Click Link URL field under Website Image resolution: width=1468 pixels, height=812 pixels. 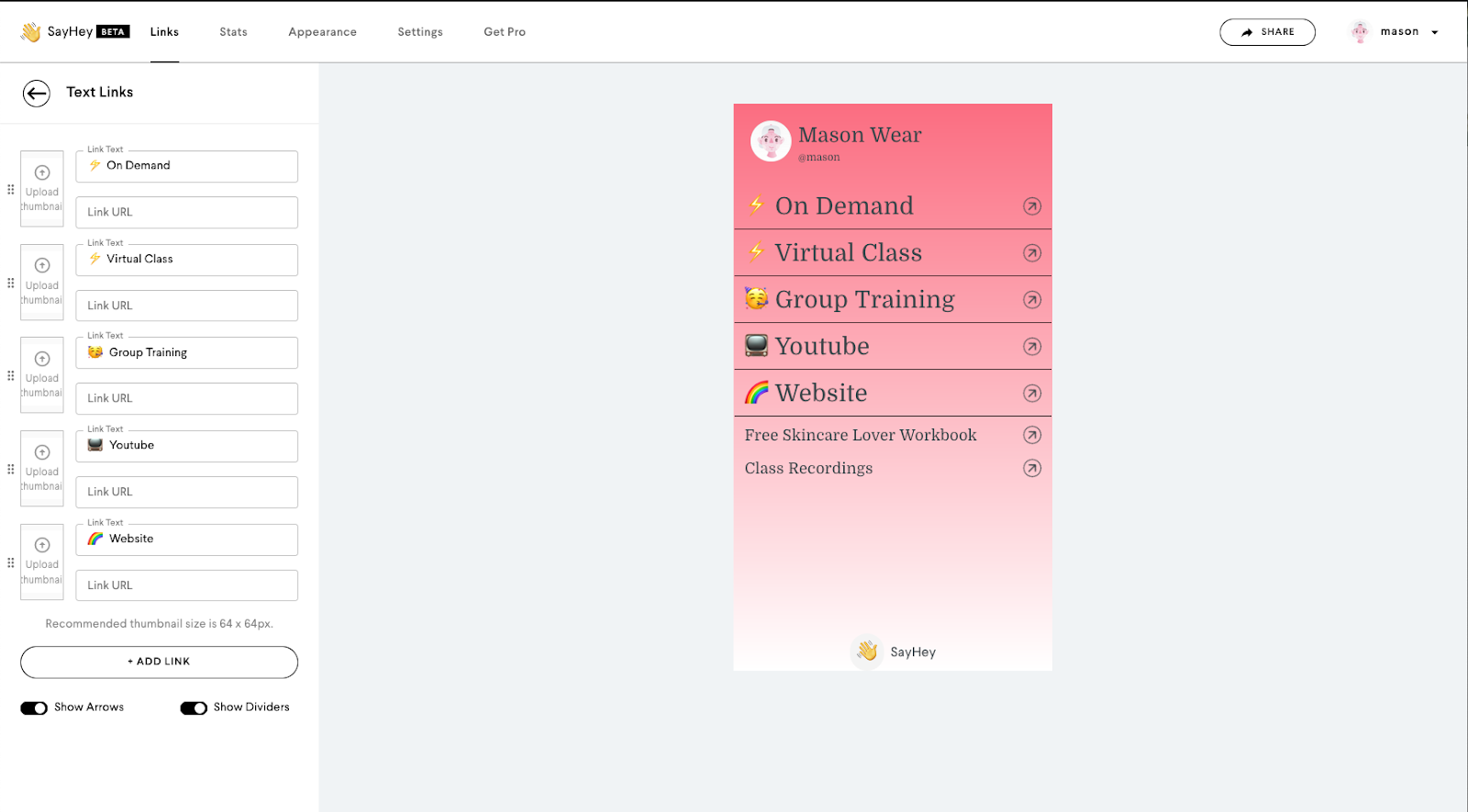[186, 585]
